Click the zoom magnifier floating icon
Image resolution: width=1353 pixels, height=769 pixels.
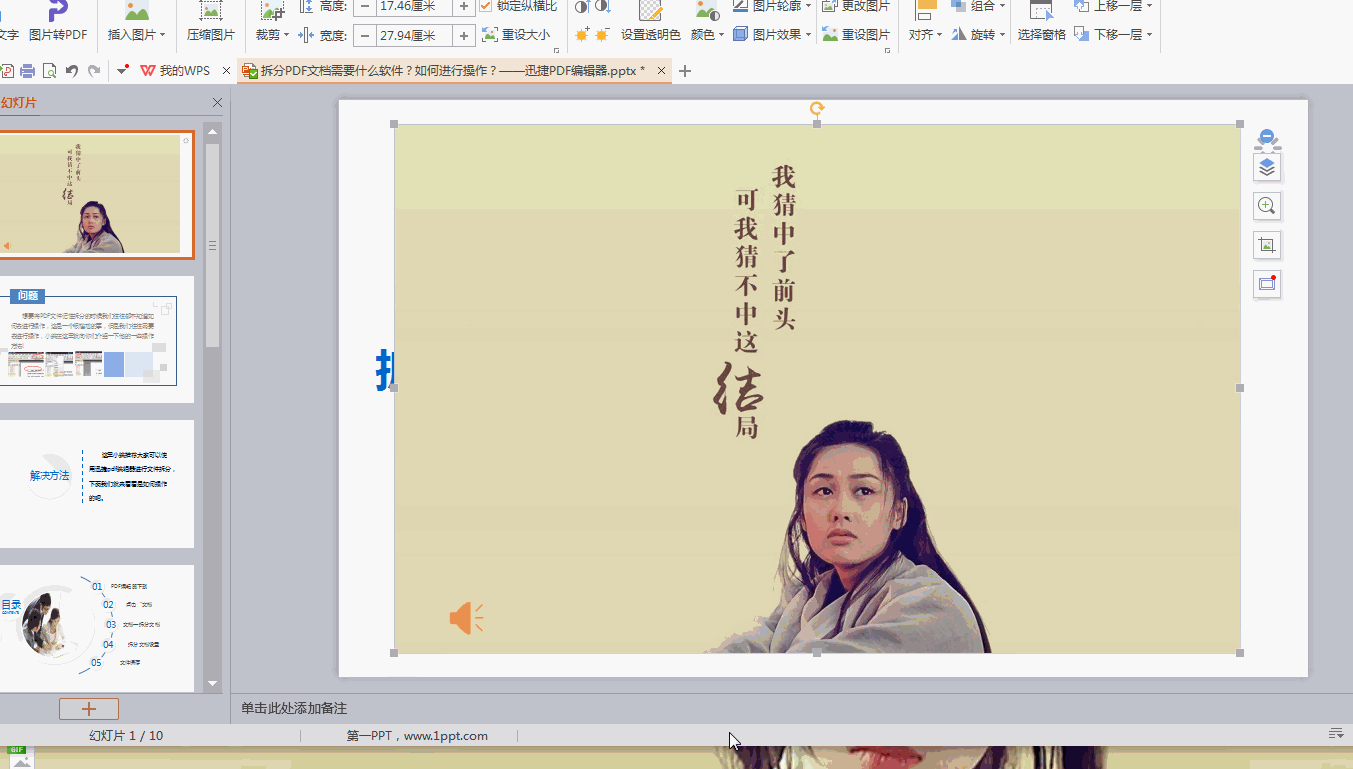[x=1267, y=206]
